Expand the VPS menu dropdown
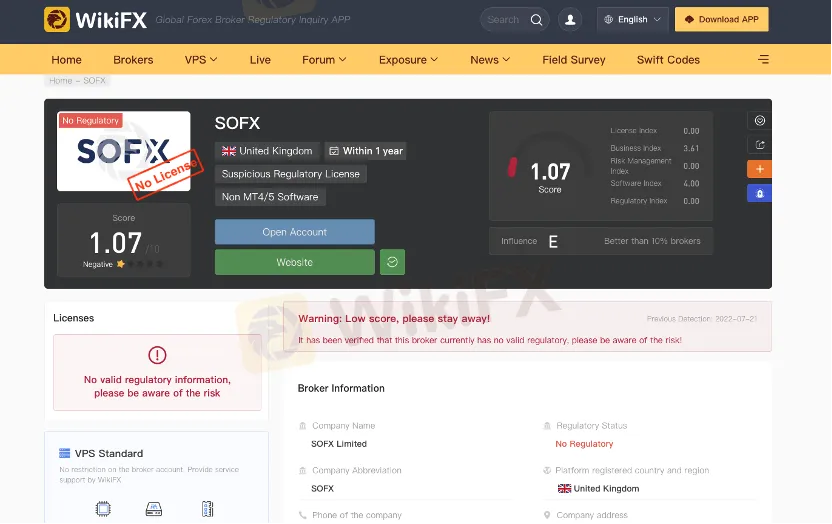The width and height of the screenshot is (832, 524). coord(201,59)
